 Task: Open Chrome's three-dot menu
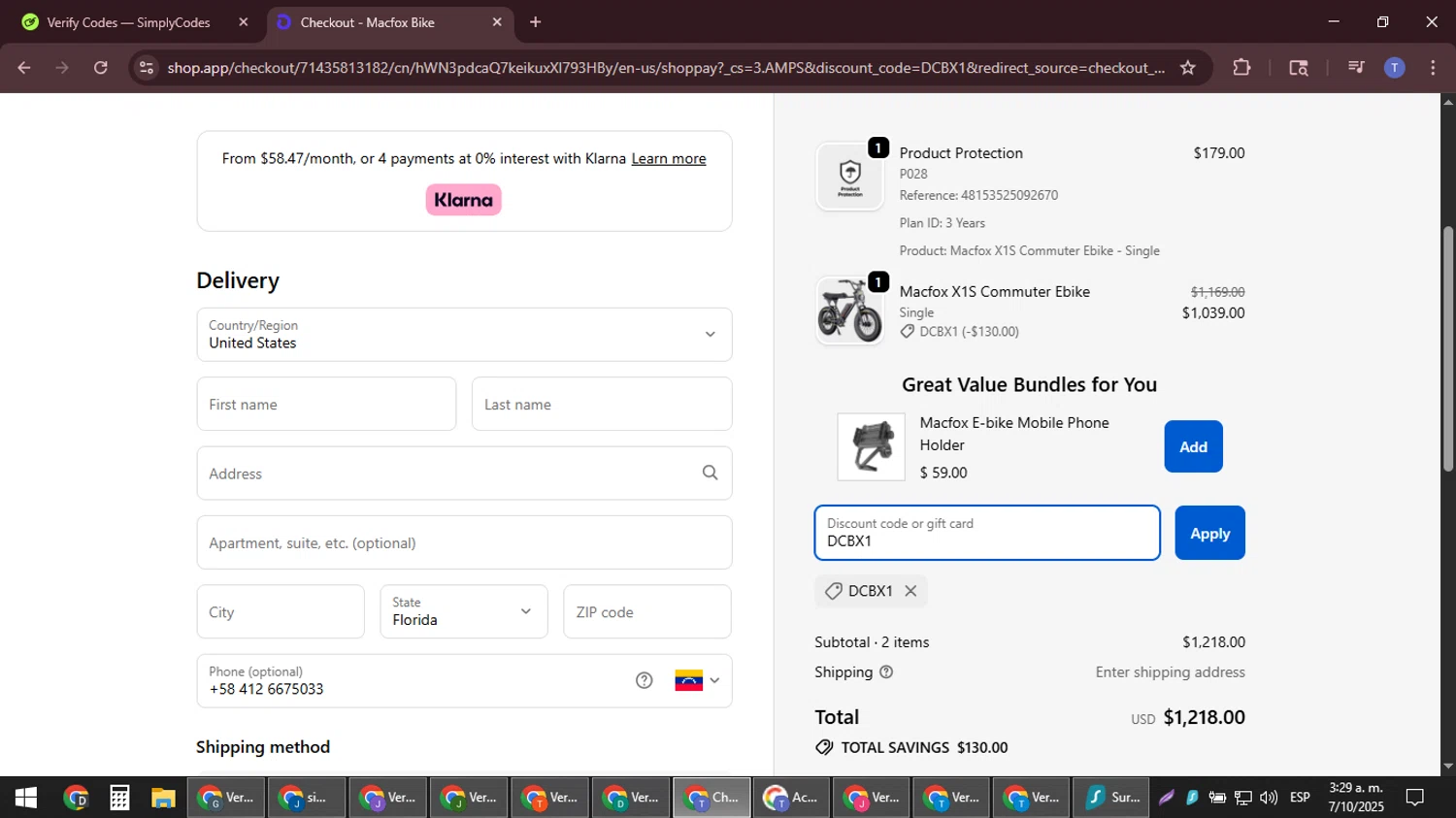[1433, 68]
